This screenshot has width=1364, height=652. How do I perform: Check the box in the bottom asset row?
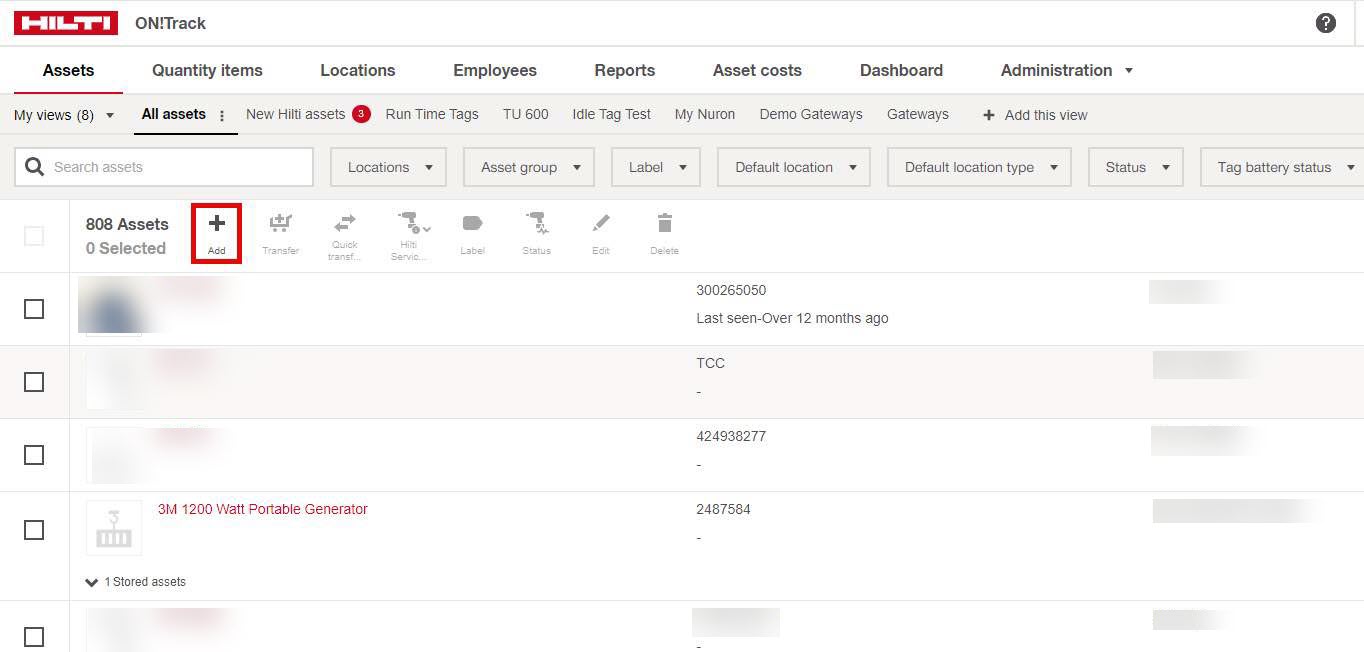[x=34, y=637]
